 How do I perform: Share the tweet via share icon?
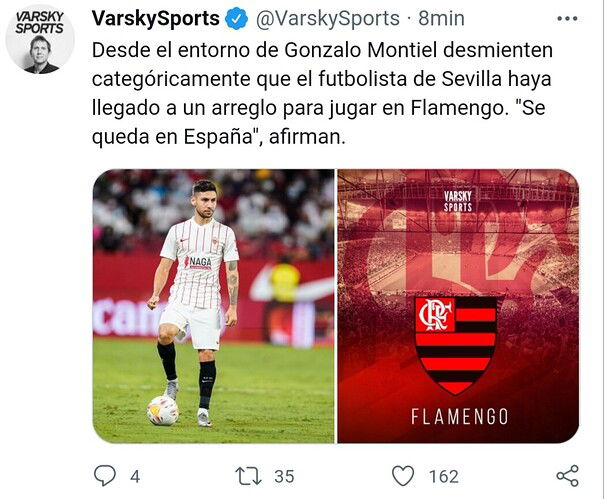(x=568, y=475)
